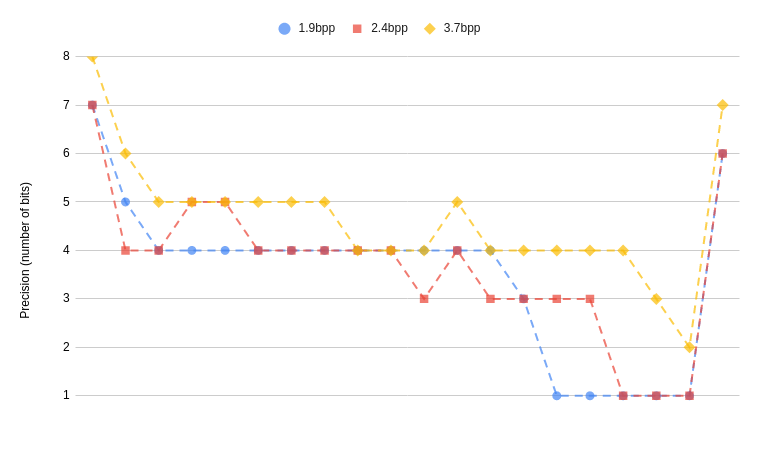Screen dimensions: 759x468
Task: Click the yellow diamond 3.7bpp legend marker
Action: pos(430,29)
